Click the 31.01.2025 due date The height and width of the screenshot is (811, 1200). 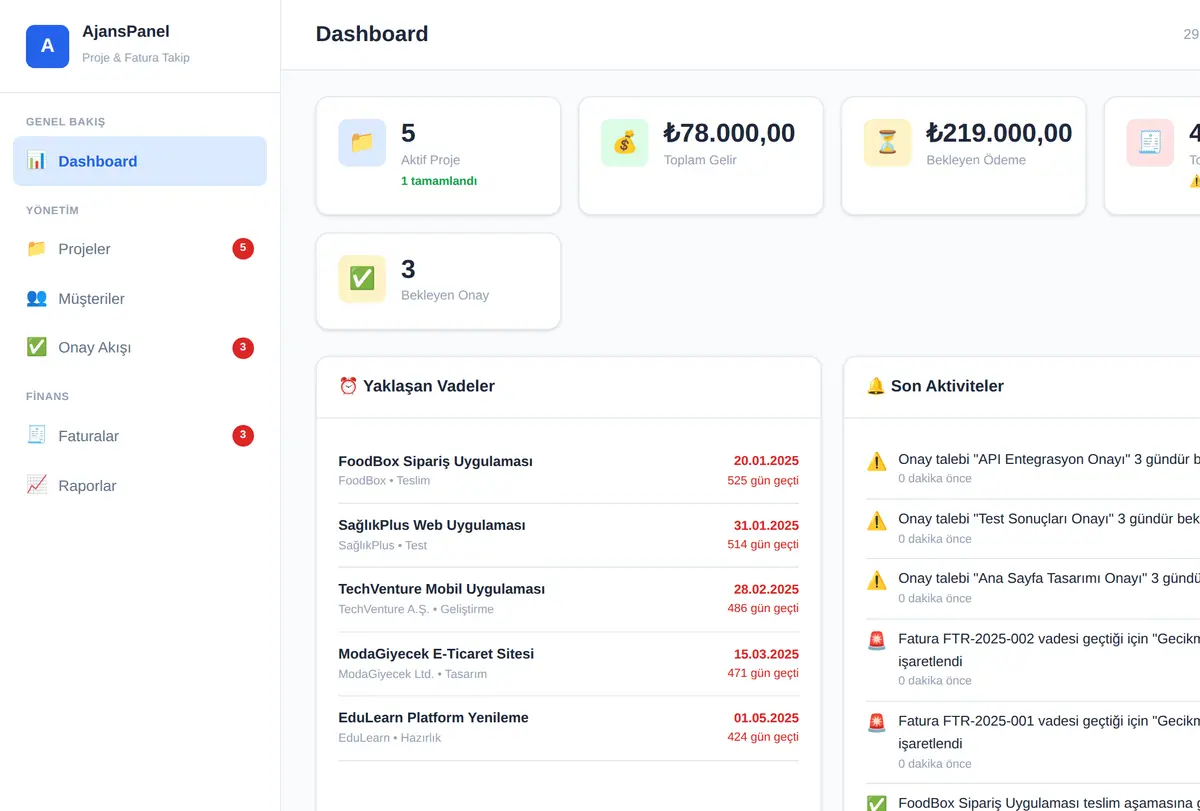coord(766,525)
